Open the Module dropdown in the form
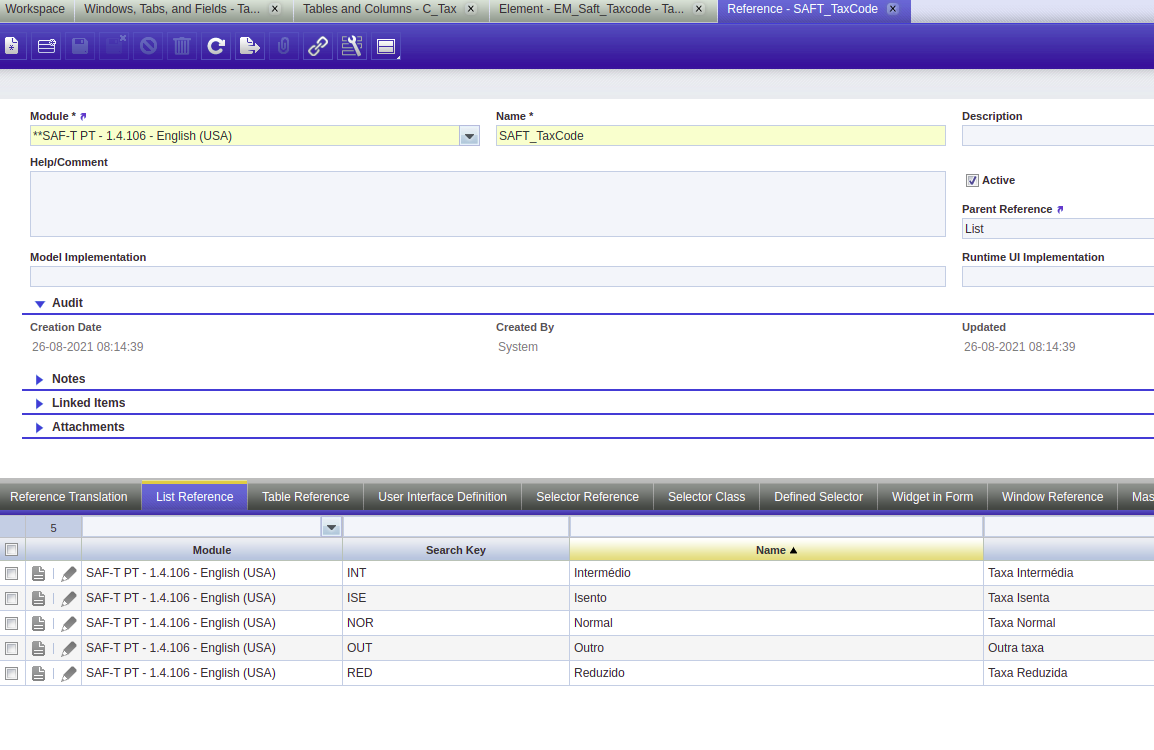The width and height of the screenshot is (1154, 750). tap(469, 136)
